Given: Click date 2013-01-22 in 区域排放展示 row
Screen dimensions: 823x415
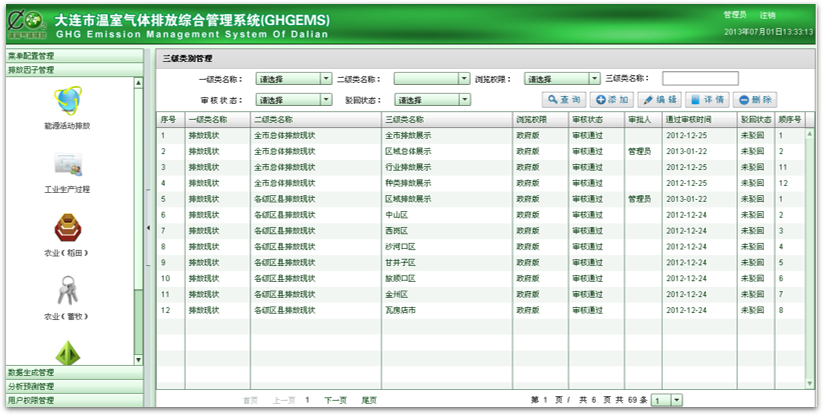Looking at the screenshot, I should point(687,199).
